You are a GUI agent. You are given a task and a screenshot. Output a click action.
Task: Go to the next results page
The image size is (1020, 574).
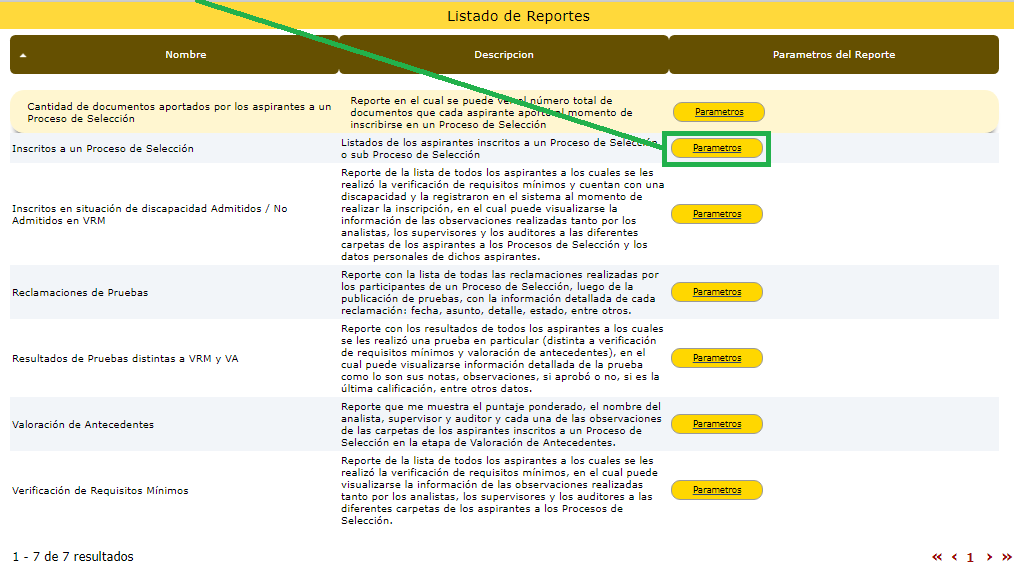(989, 557)
